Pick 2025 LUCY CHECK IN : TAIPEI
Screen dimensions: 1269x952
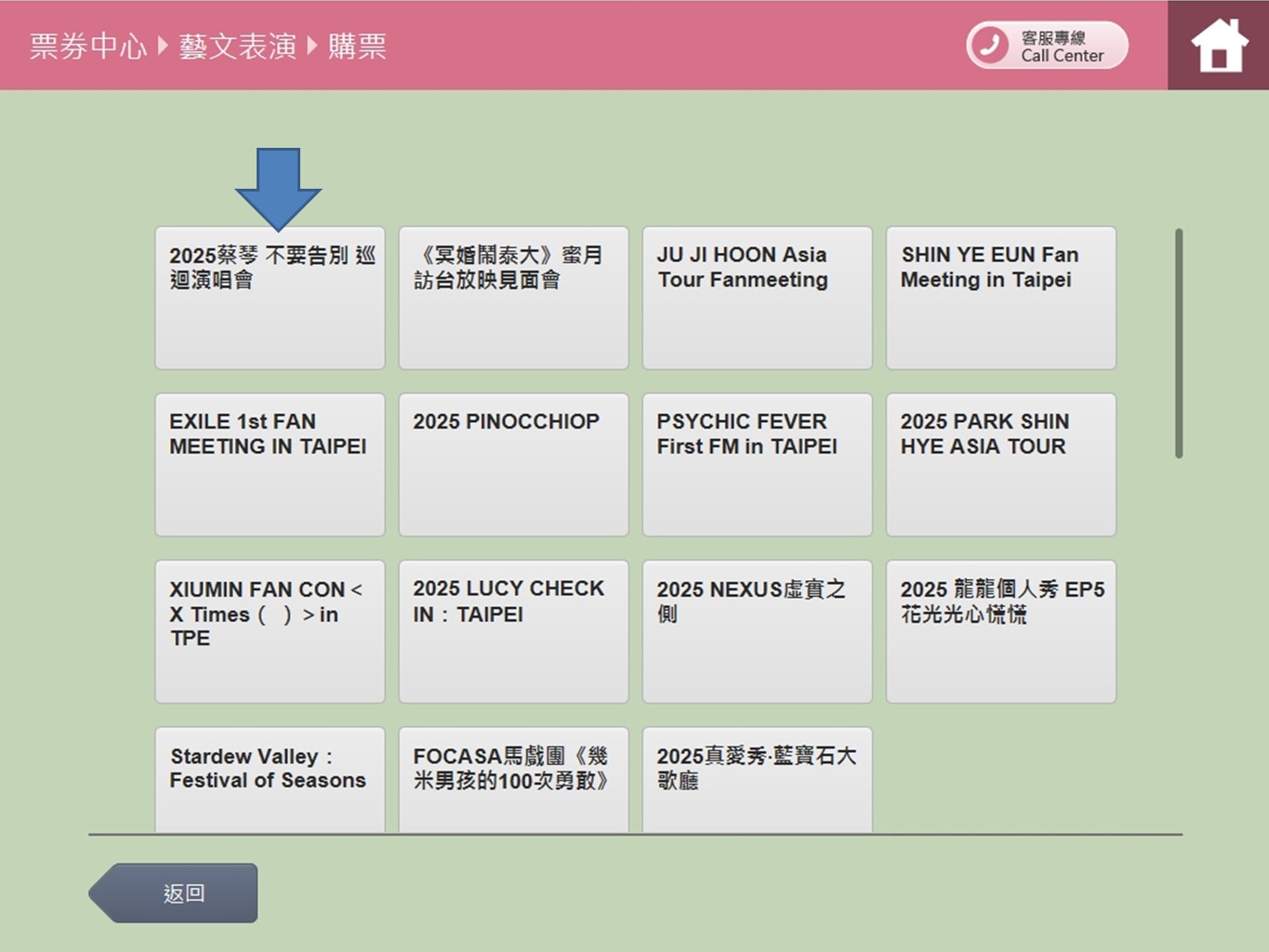(513, 631)
